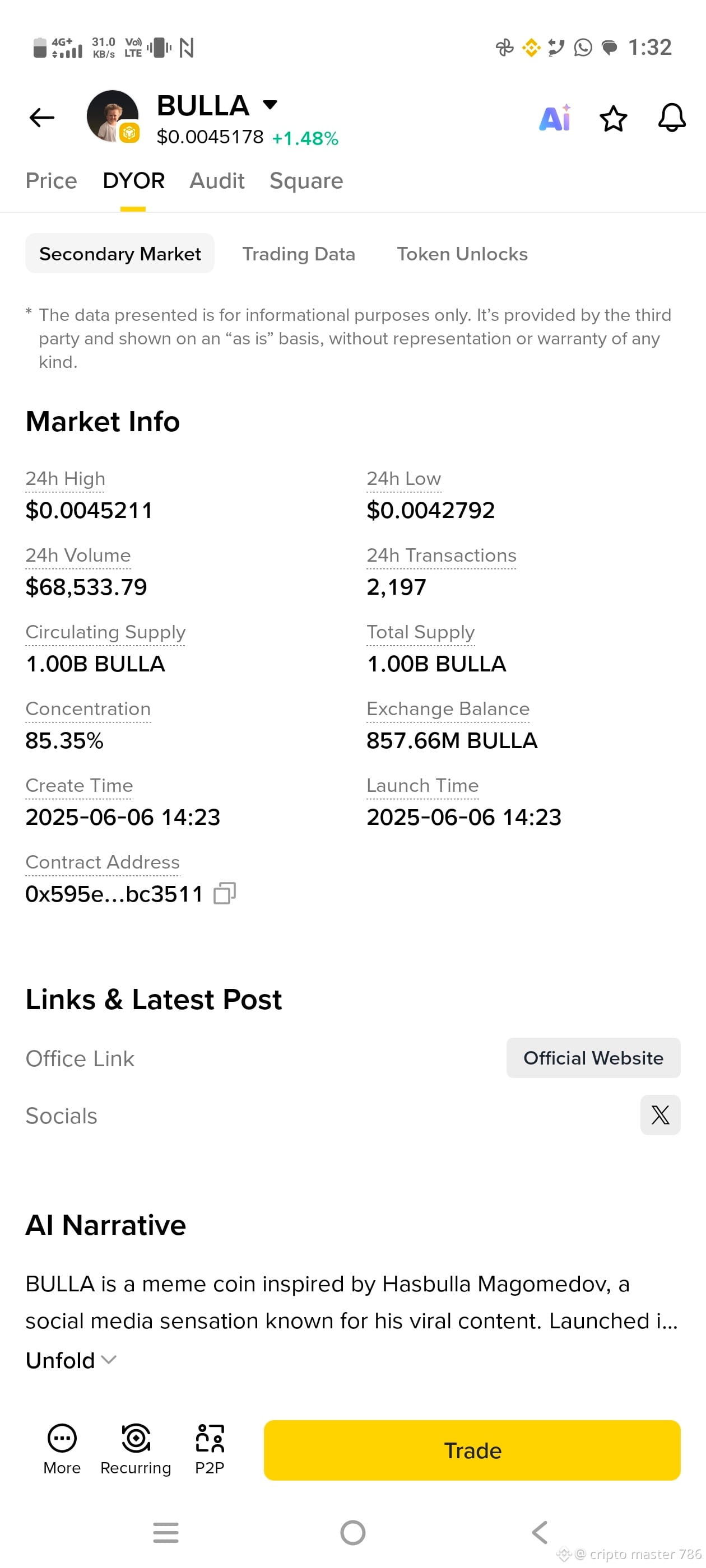The width and height of the screenshot is (706, 1568).
Task: Toggle the price alert bell
Action: [671, 118]
